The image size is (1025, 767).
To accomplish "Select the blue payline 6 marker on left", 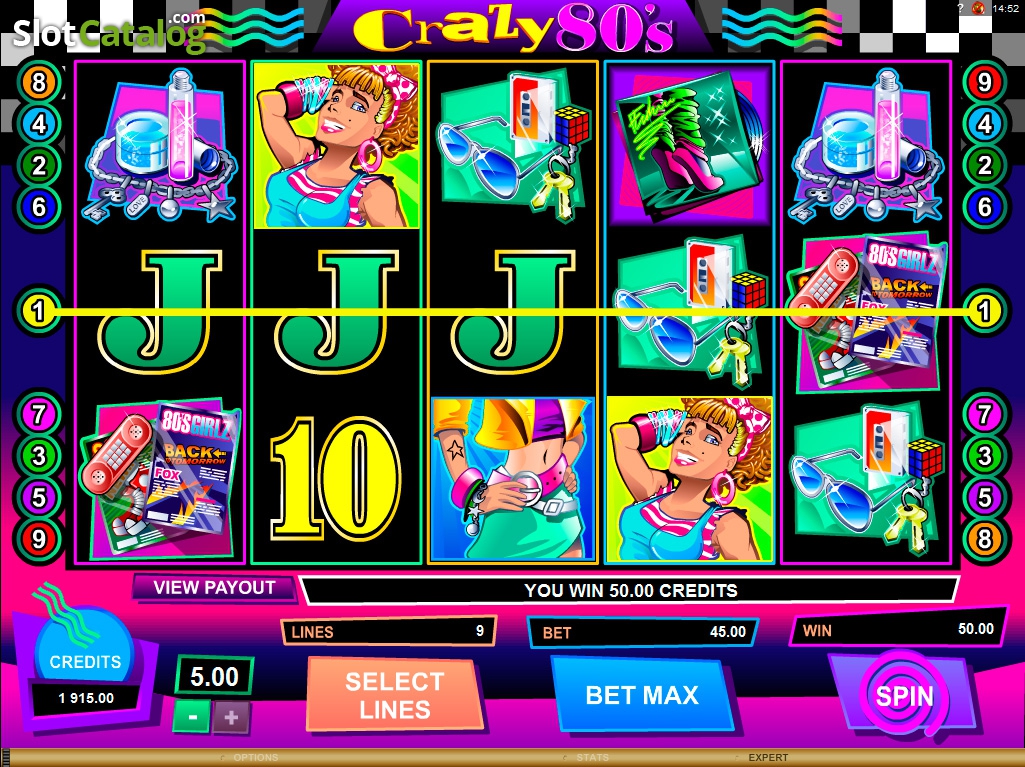I will pyautogui.click(x=39, y=207).
